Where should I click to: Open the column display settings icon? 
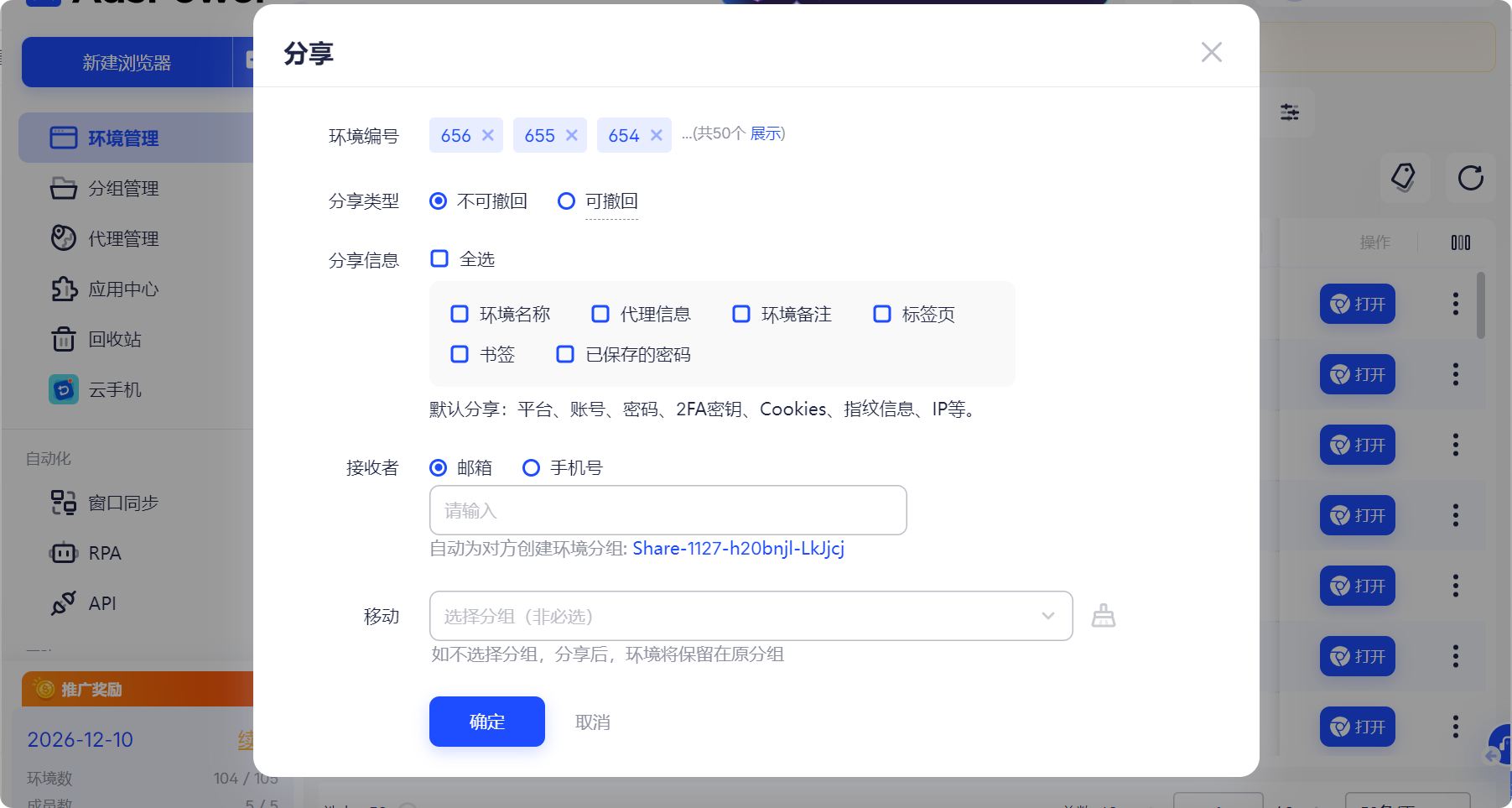pos(1461,242)
